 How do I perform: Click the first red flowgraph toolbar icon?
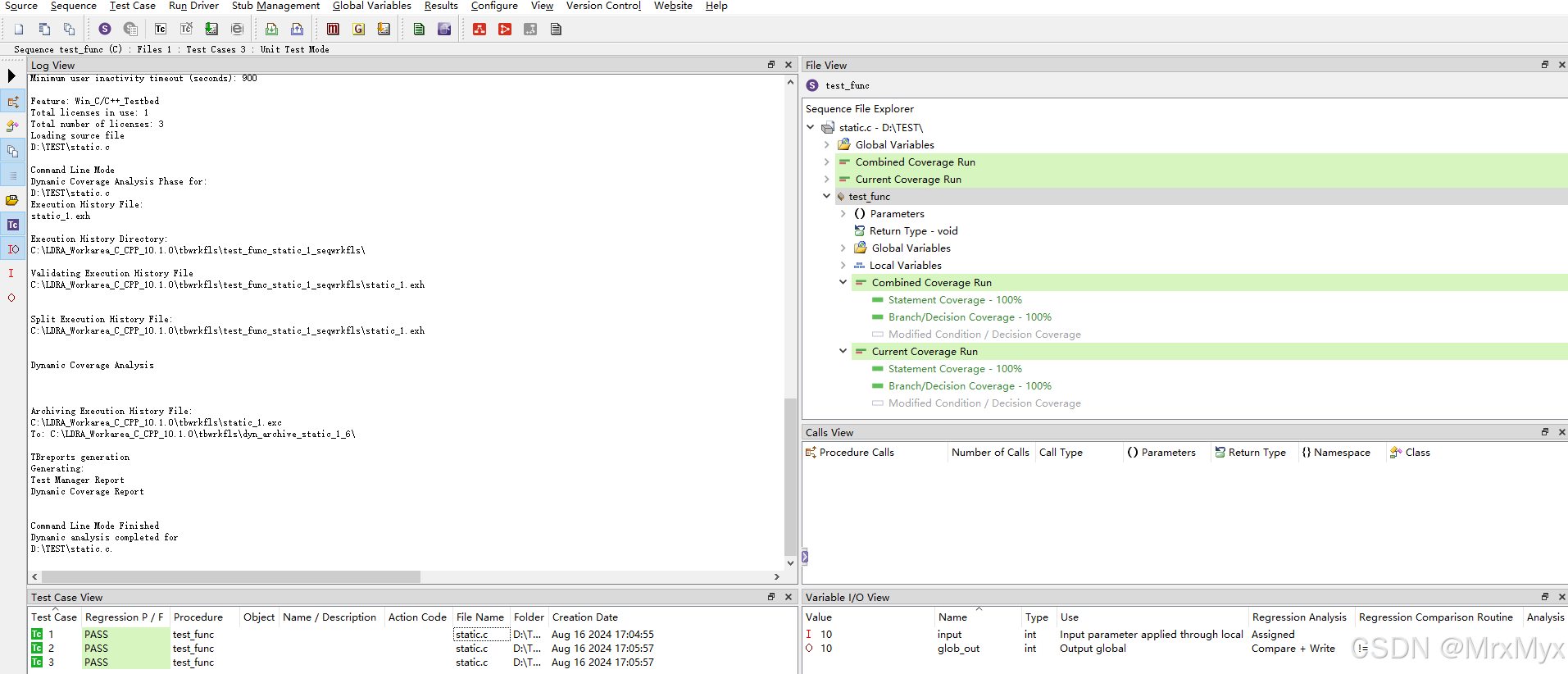tap(479, 29)
